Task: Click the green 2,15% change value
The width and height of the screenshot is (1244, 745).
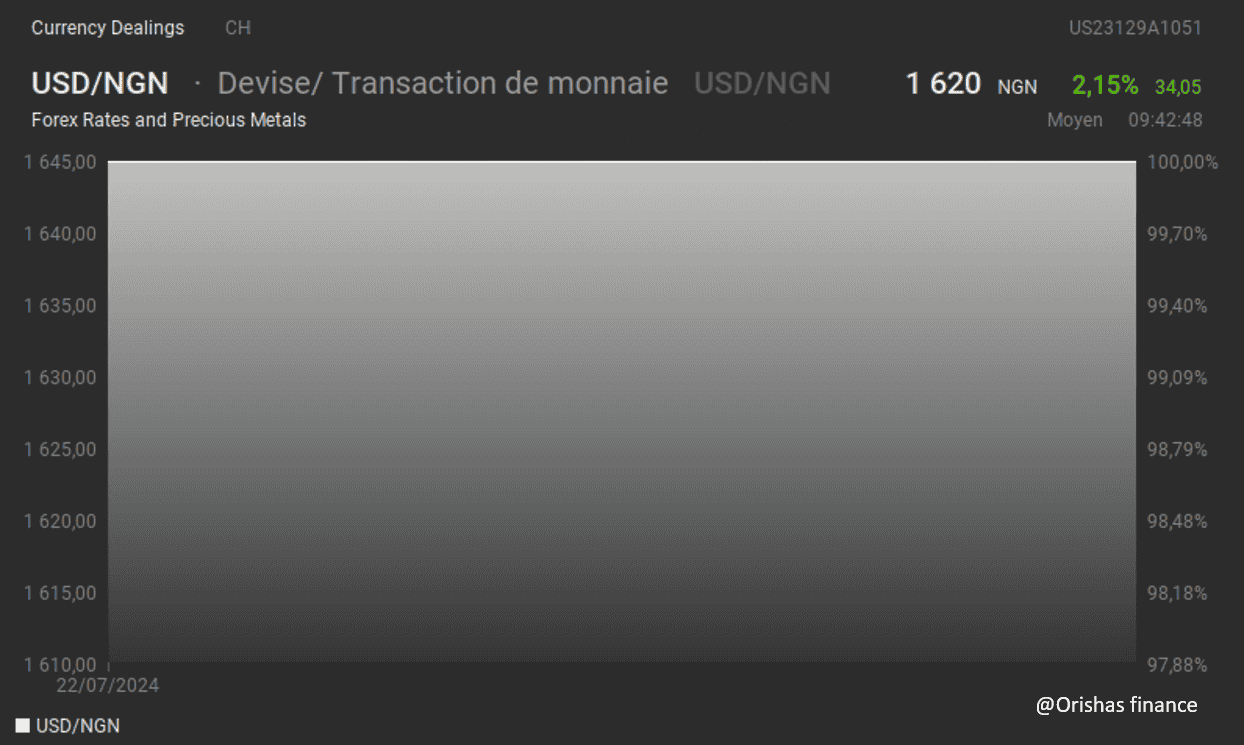Action: [1105, 86]
